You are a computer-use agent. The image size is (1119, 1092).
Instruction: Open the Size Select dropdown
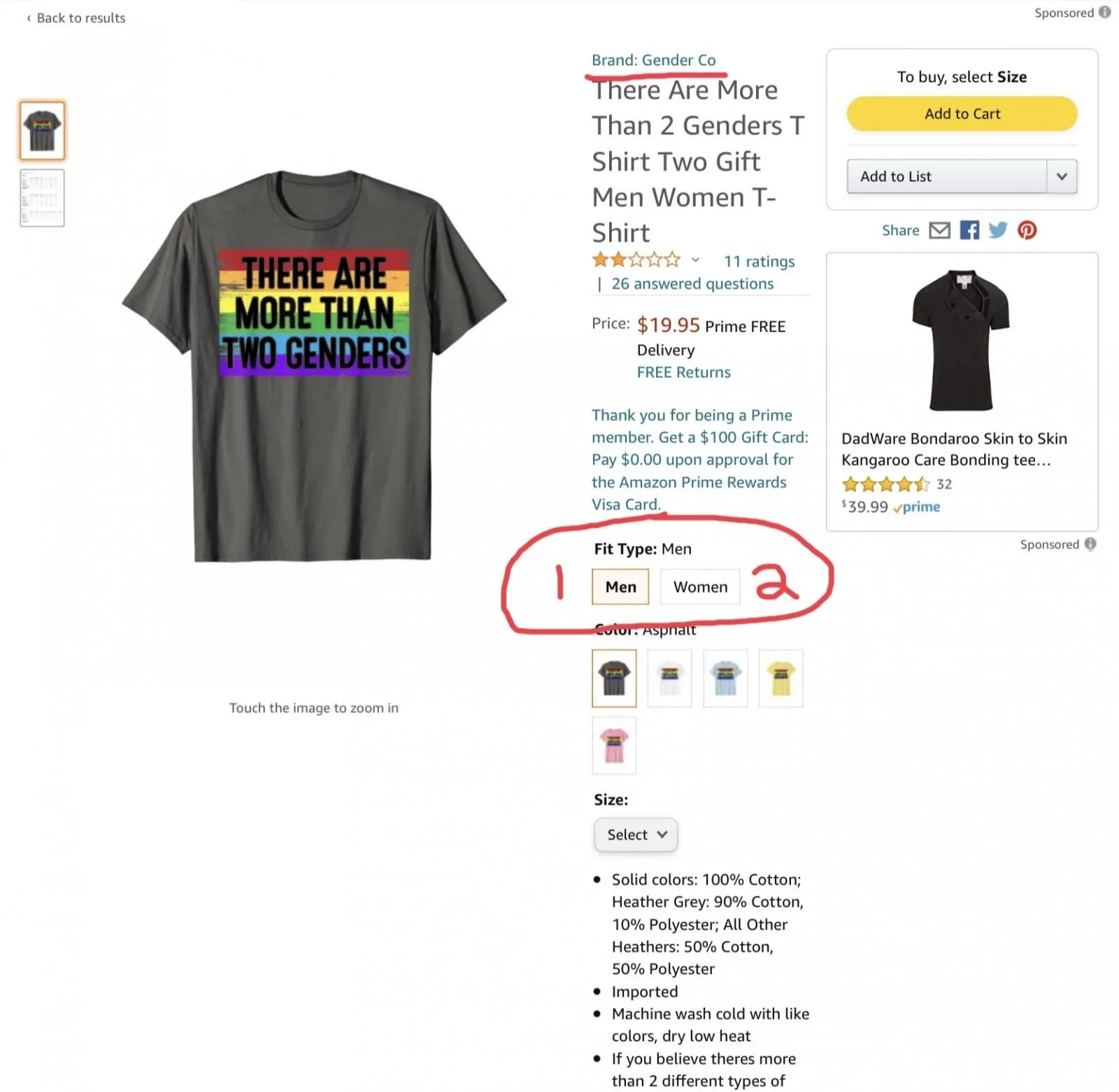tap(636, 835)
